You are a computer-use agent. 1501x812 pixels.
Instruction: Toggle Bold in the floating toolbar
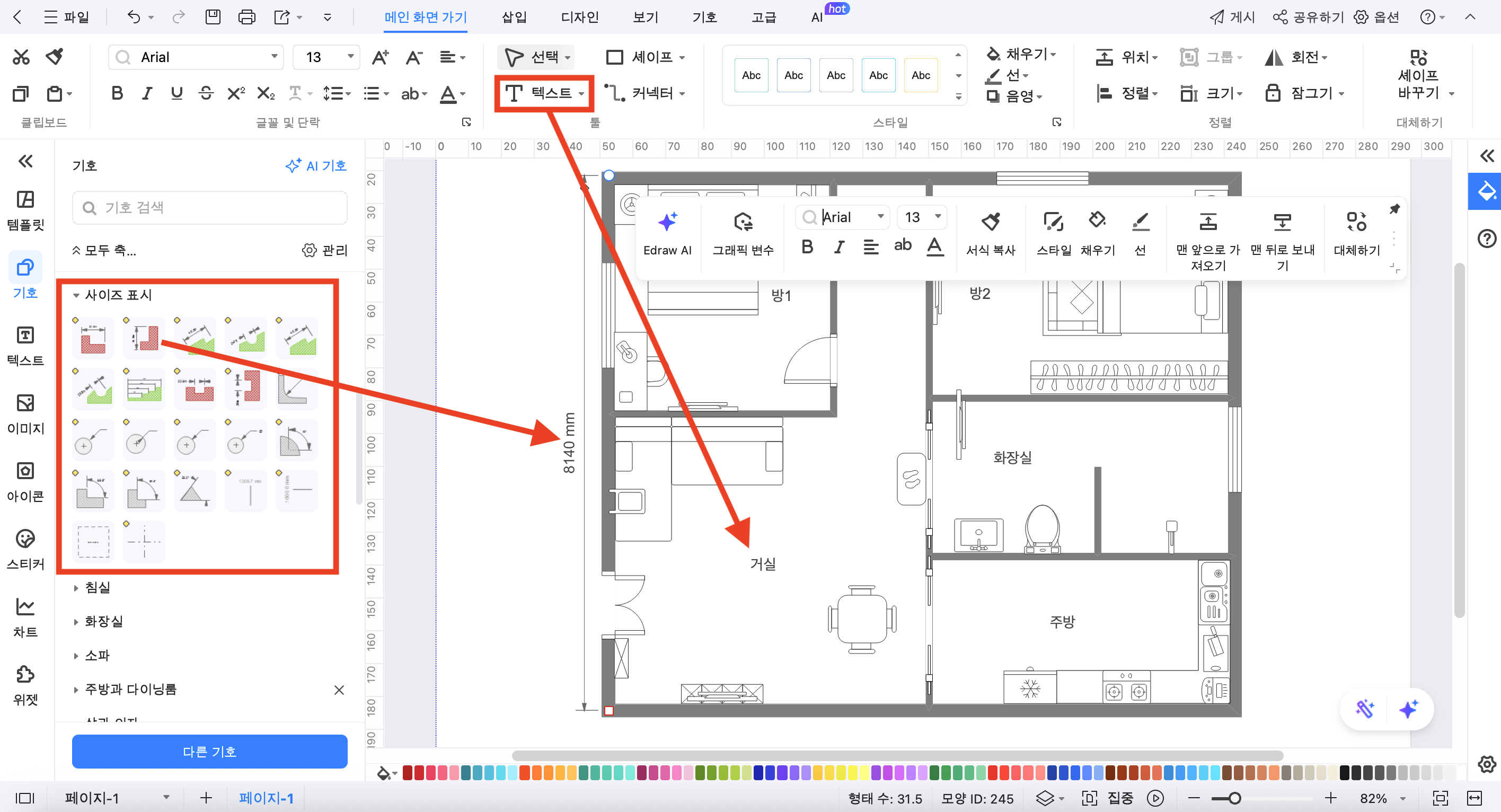coord(807,247)
